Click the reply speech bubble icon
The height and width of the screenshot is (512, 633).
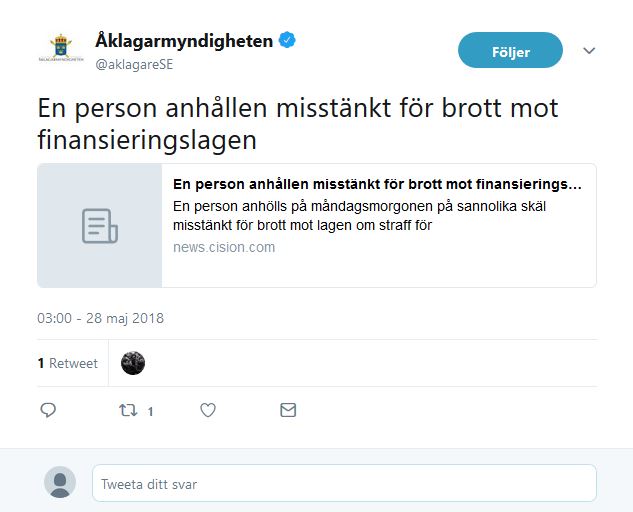click(48, 410)
